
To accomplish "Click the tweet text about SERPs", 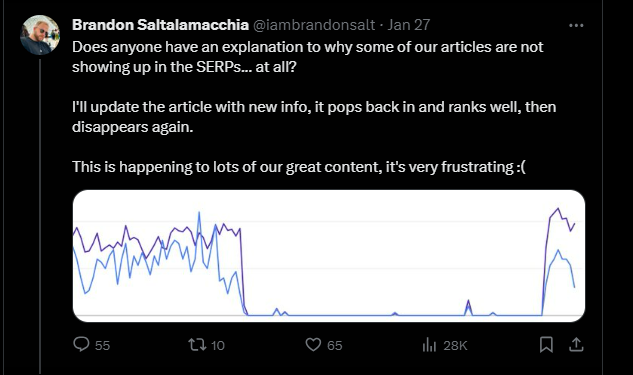I will [x=314, y=107].
